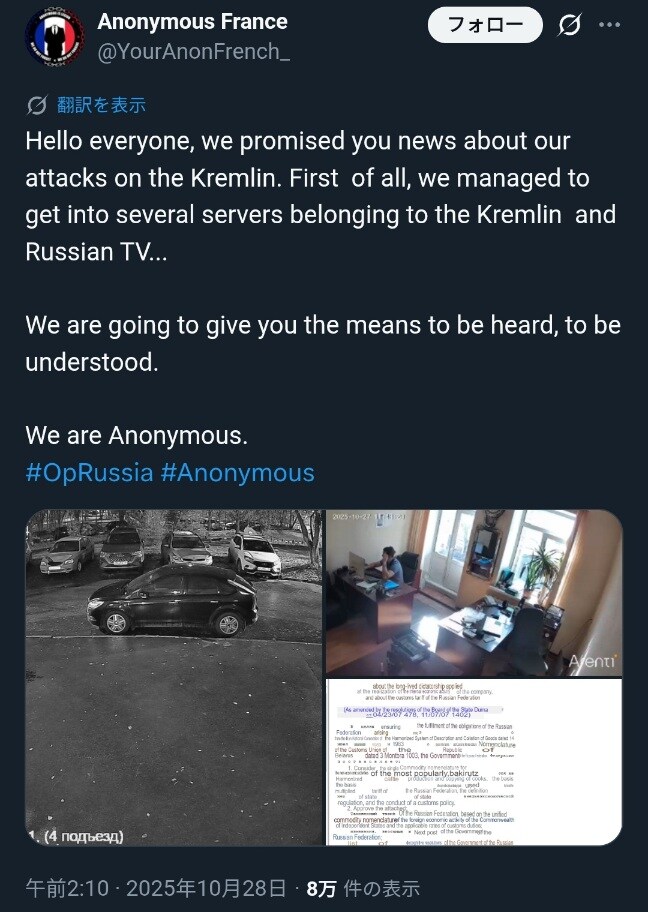Open the 8万 件の表示 view count
This screenshot has width=648, height=912.
coord(362,888)
